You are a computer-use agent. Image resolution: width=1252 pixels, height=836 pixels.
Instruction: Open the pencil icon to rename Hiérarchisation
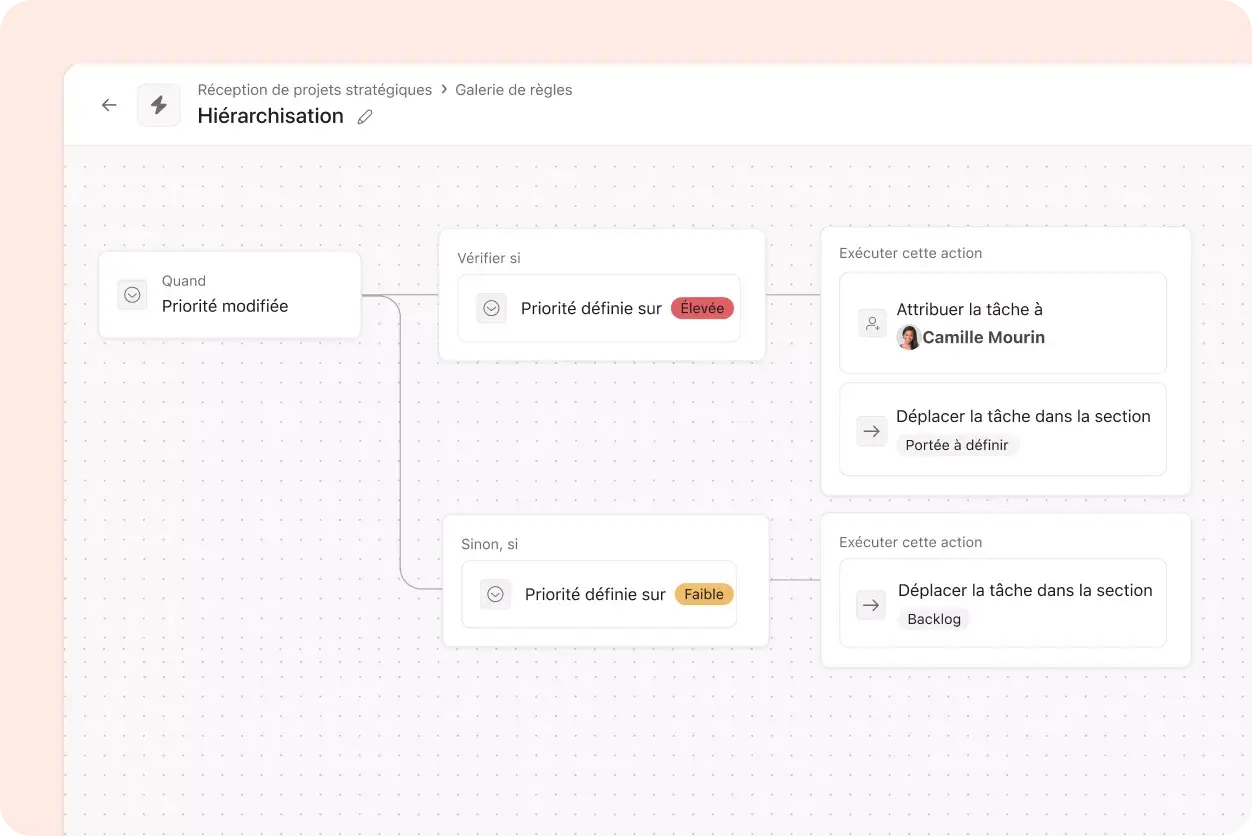coord(364,117)
